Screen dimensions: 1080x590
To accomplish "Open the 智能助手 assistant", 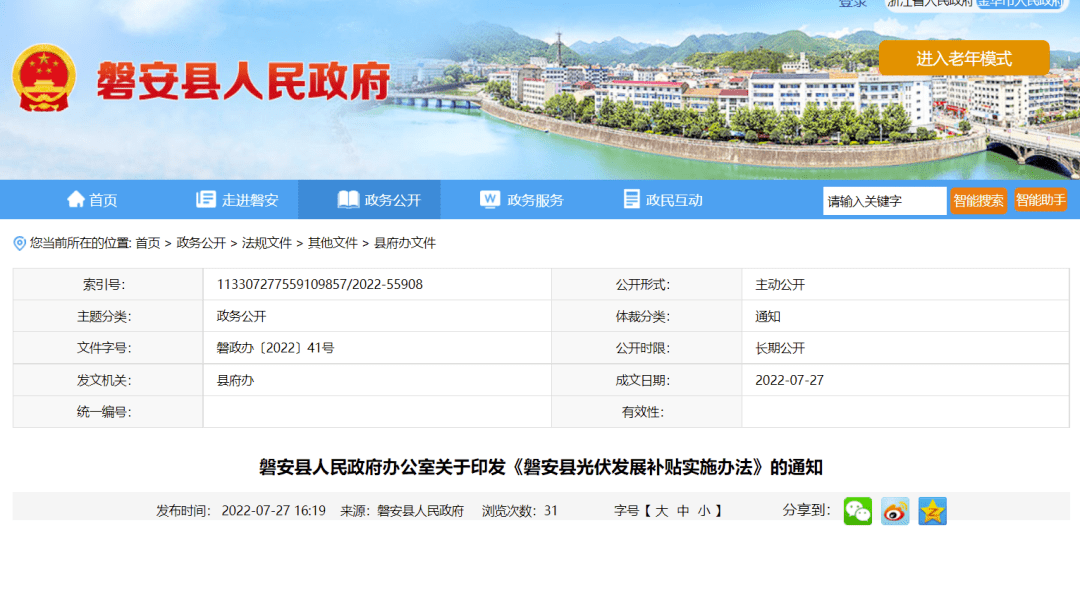I will (x=1040, y=200).
